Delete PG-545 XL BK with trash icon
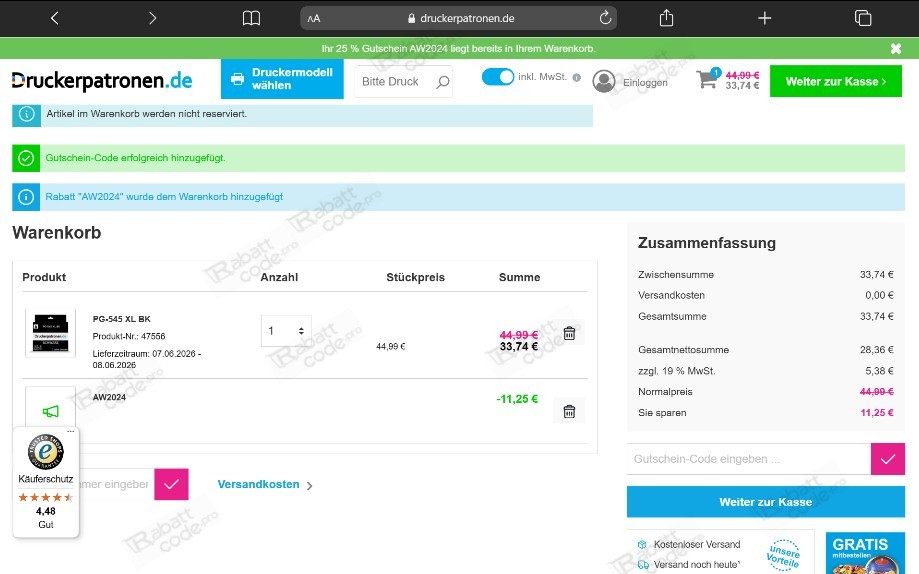This screenshot has width=919, height=574. (x=569, y=333)
